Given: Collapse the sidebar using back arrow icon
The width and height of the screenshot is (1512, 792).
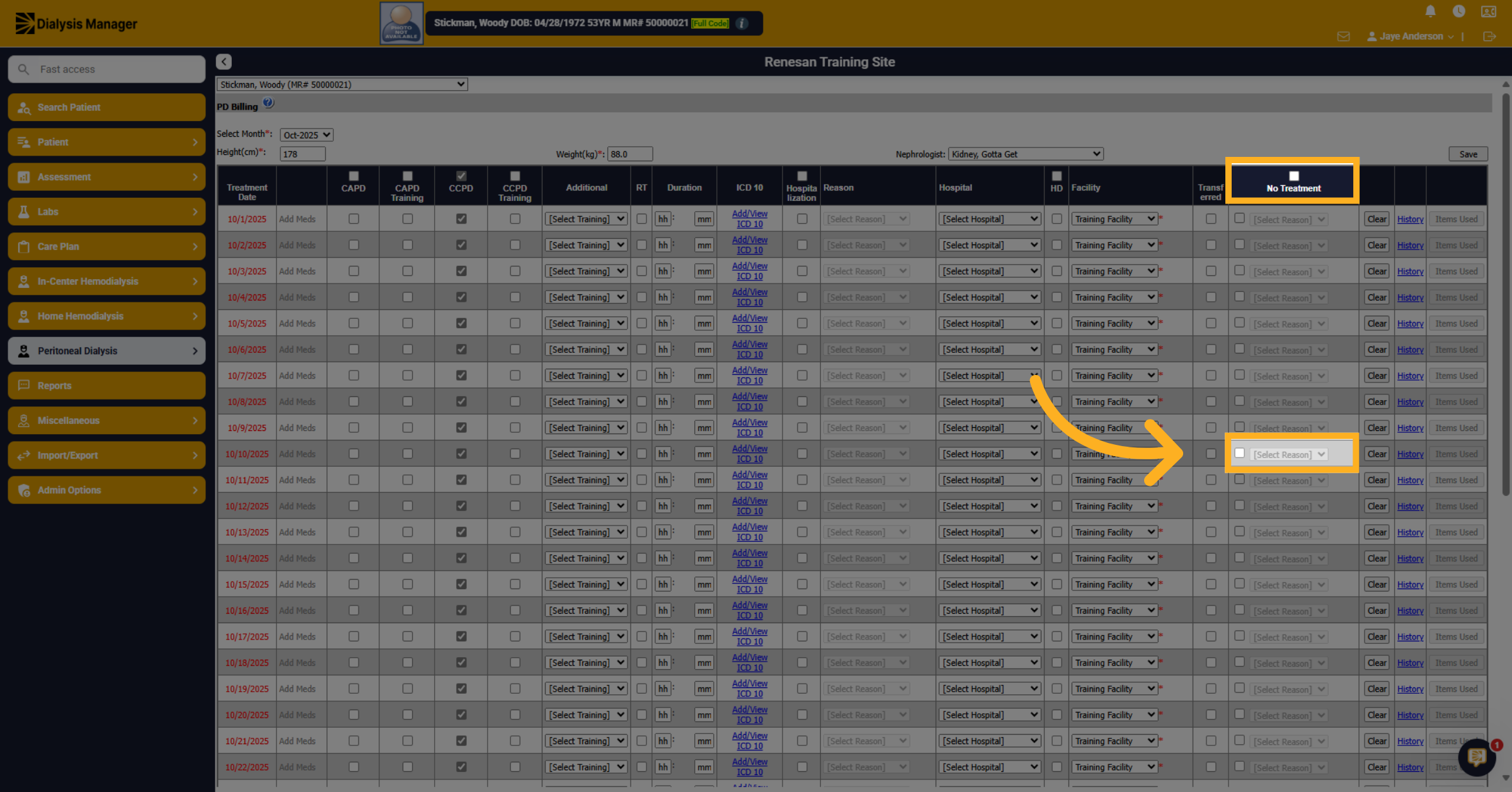Looking at the screenshot, I should [x=224, y=61].
